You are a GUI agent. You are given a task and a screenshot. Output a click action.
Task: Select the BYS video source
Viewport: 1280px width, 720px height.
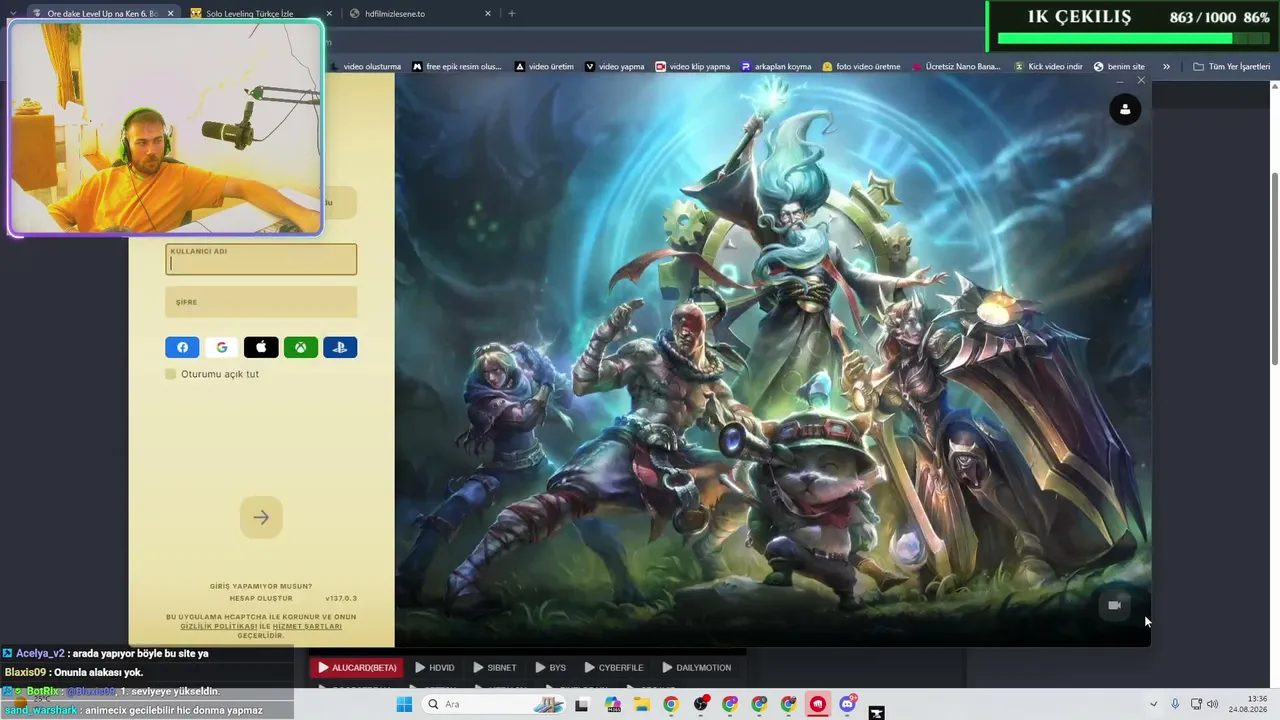coord(551,667)
